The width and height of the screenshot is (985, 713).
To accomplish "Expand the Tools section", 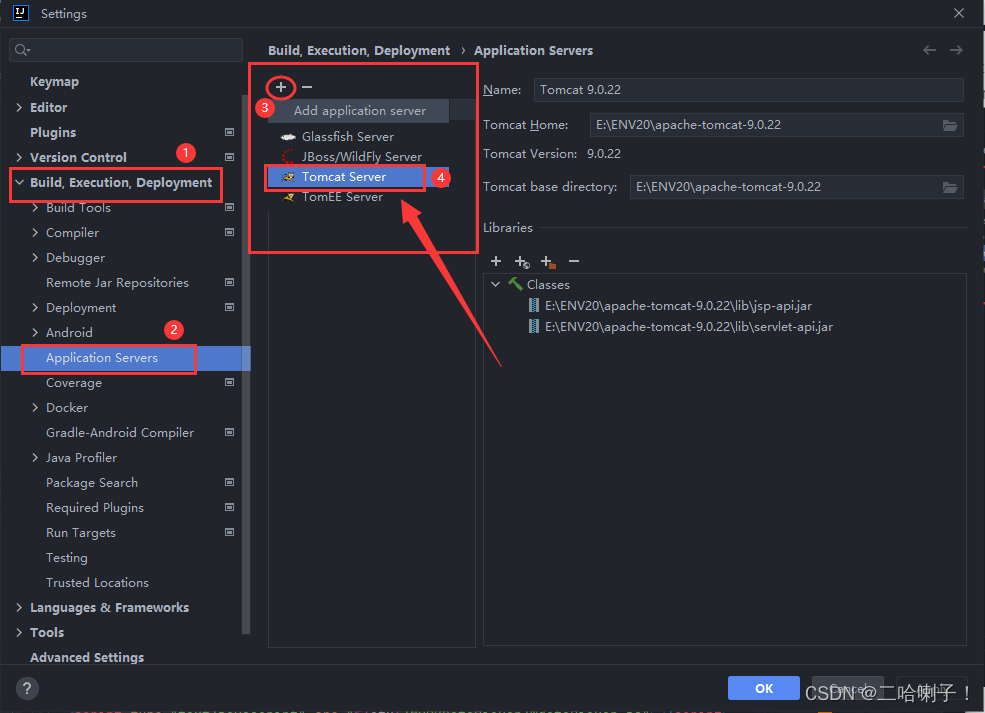I will coord(19,633).
